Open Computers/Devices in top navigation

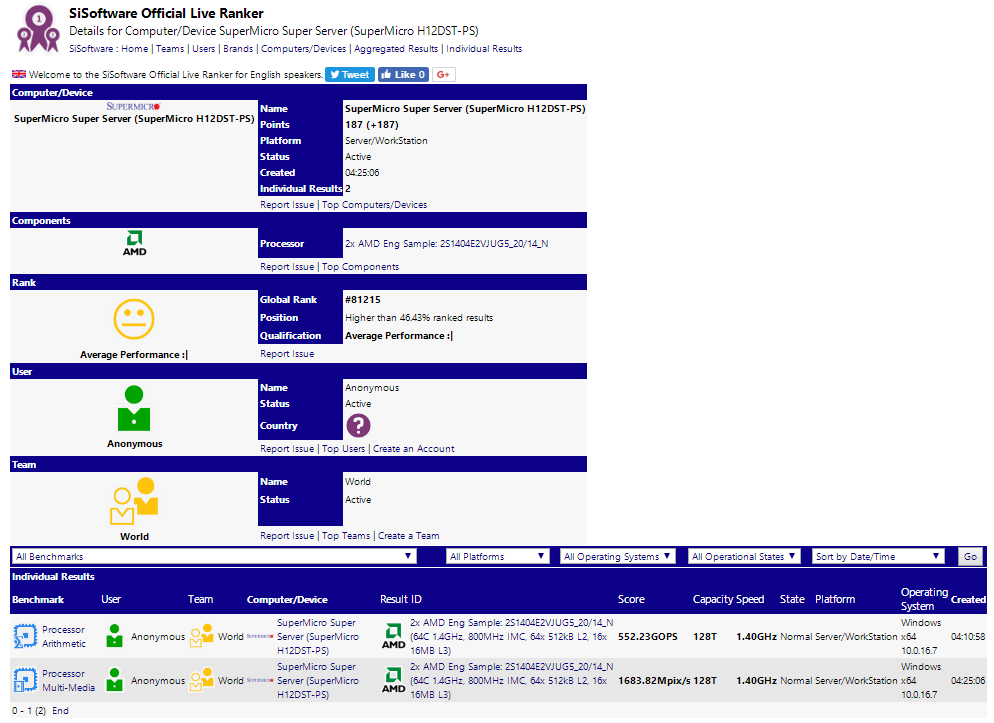(304, 49)
